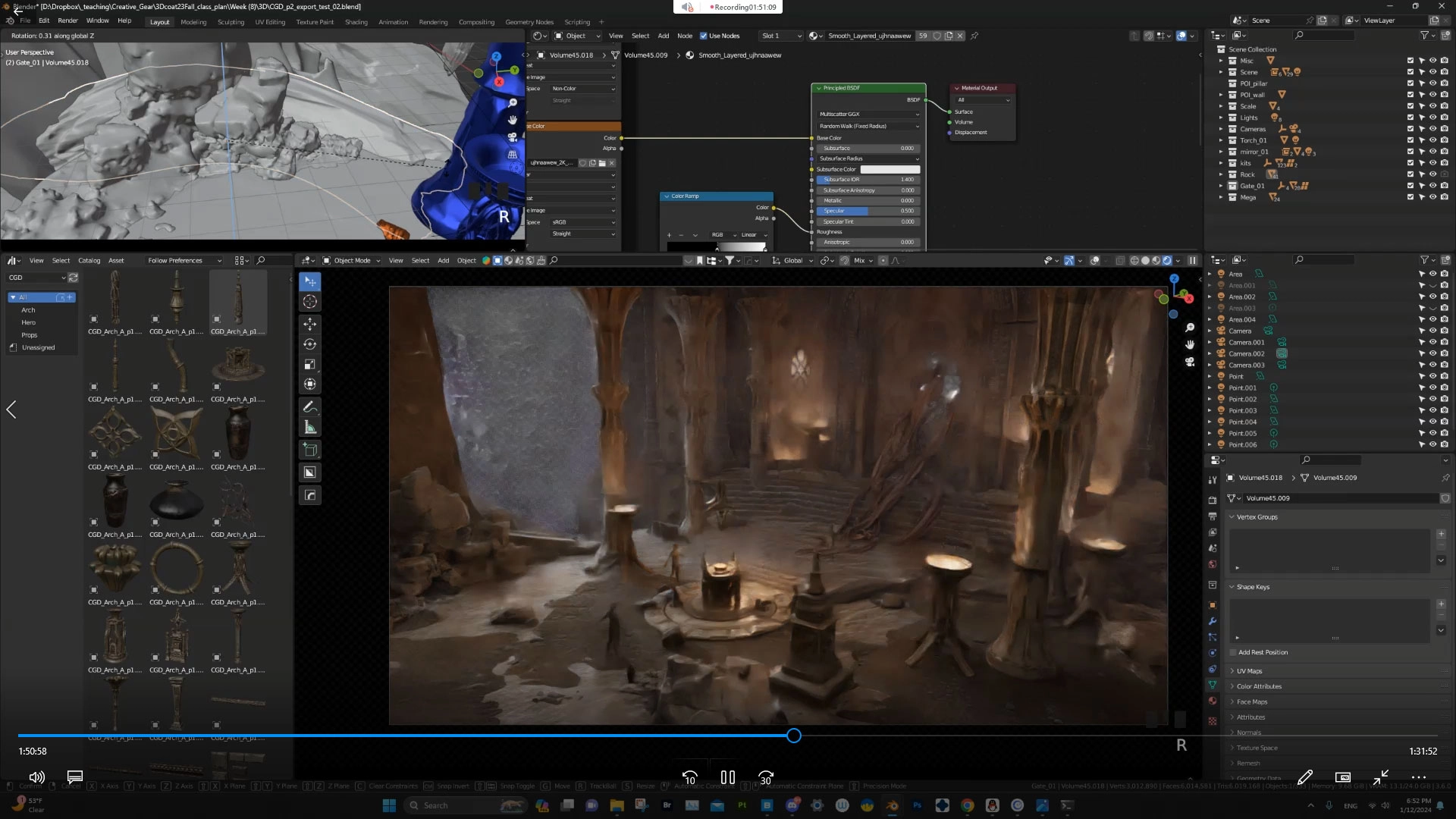Screen dimensions: 1456x819
Task: Open the modifier wrench properties tab
Action: click(x=1213, y=621)
